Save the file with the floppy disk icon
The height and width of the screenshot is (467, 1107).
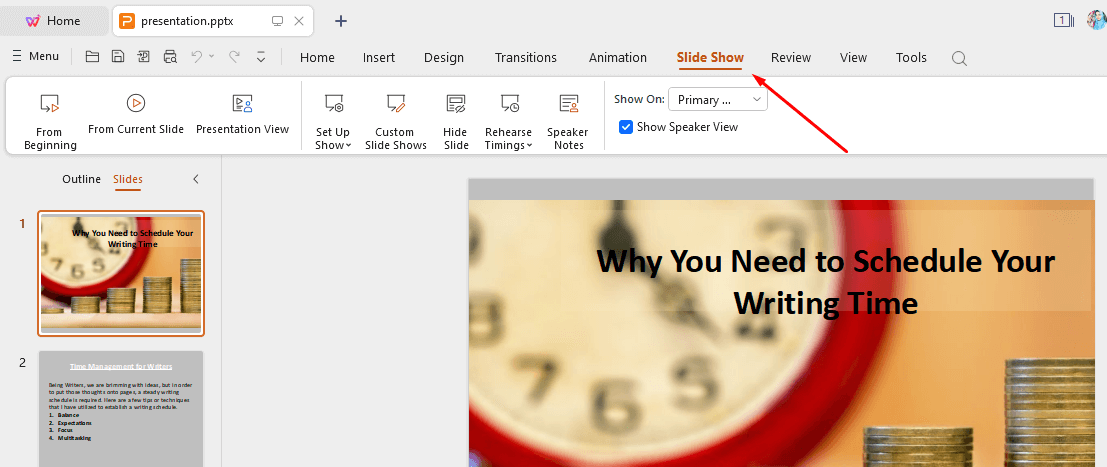tap(118, 57)
